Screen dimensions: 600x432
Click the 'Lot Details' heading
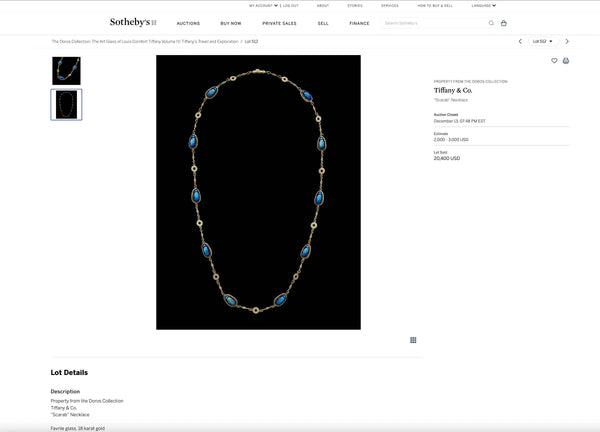pyautogui.click(x=69, y=373)
